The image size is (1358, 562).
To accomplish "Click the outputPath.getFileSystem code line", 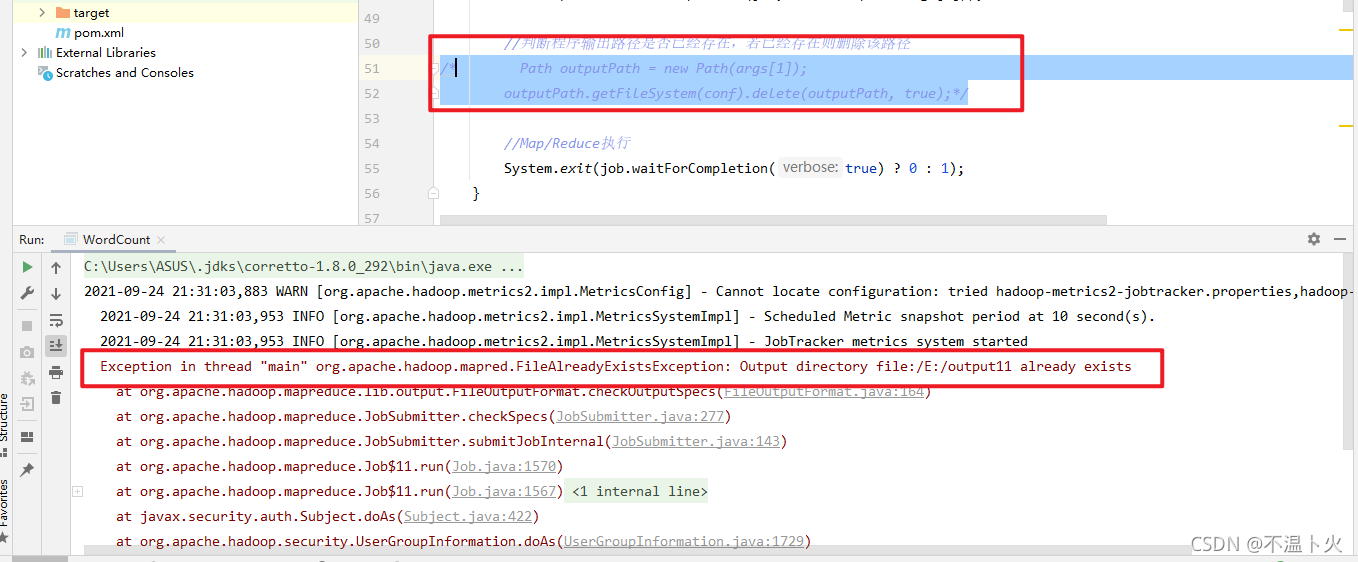I will 736,93.
